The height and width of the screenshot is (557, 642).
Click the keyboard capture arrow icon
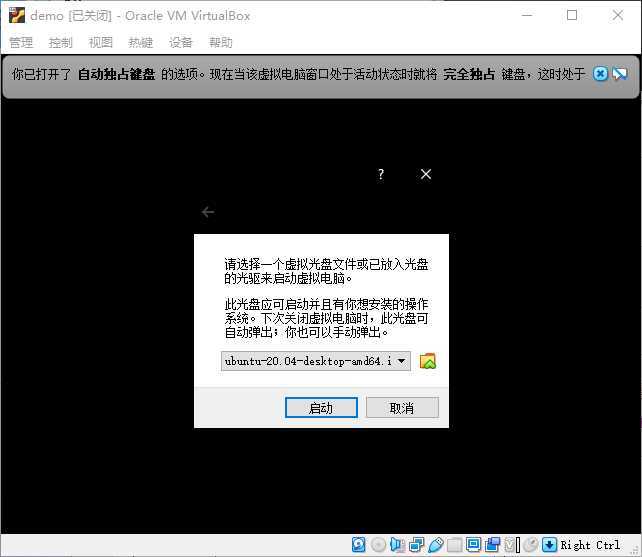[549, 545]
